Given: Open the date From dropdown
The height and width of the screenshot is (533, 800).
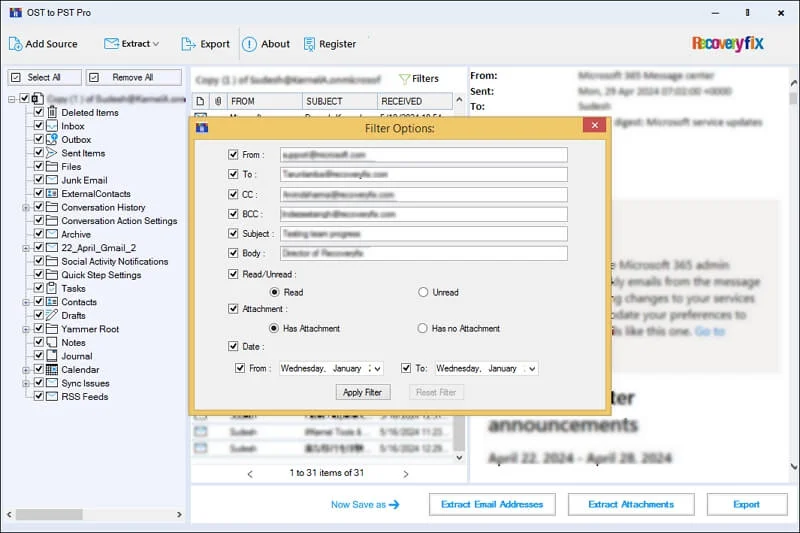Looking at the screenshot, I should (378, 368).
